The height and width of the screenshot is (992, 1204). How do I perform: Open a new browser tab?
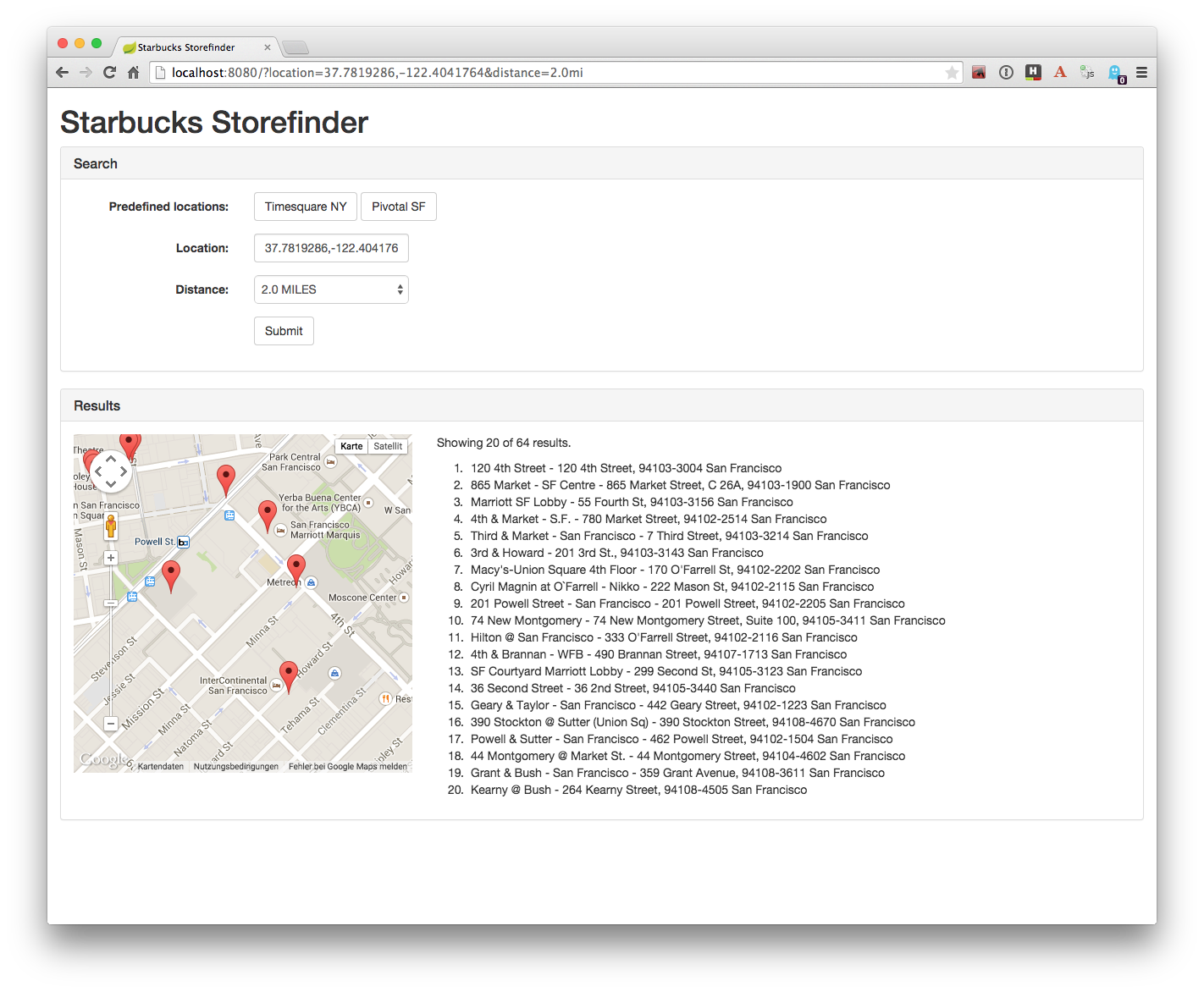click(x=295, y=47)
